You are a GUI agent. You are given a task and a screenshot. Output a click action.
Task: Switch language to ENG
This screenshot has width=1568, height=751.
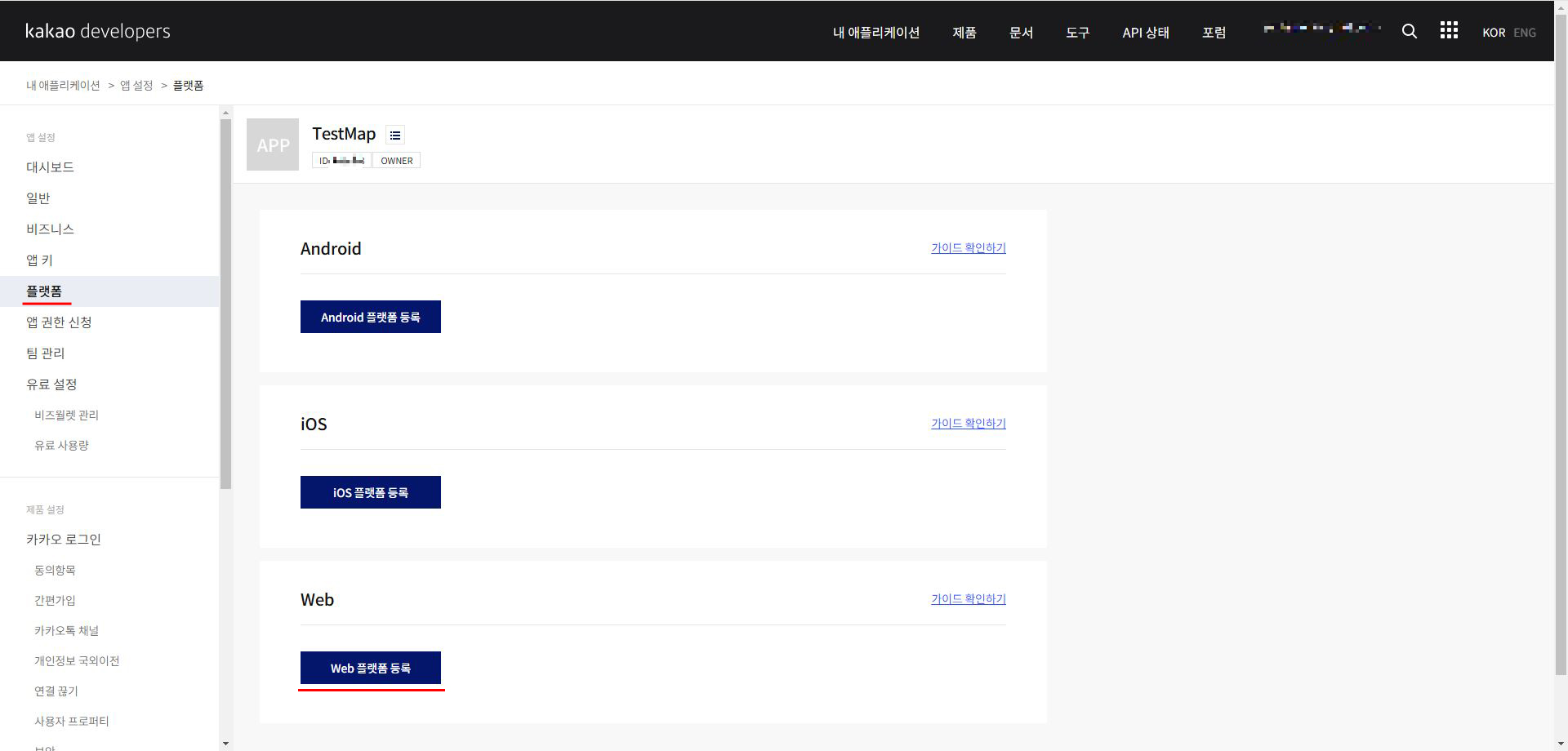1525,33
